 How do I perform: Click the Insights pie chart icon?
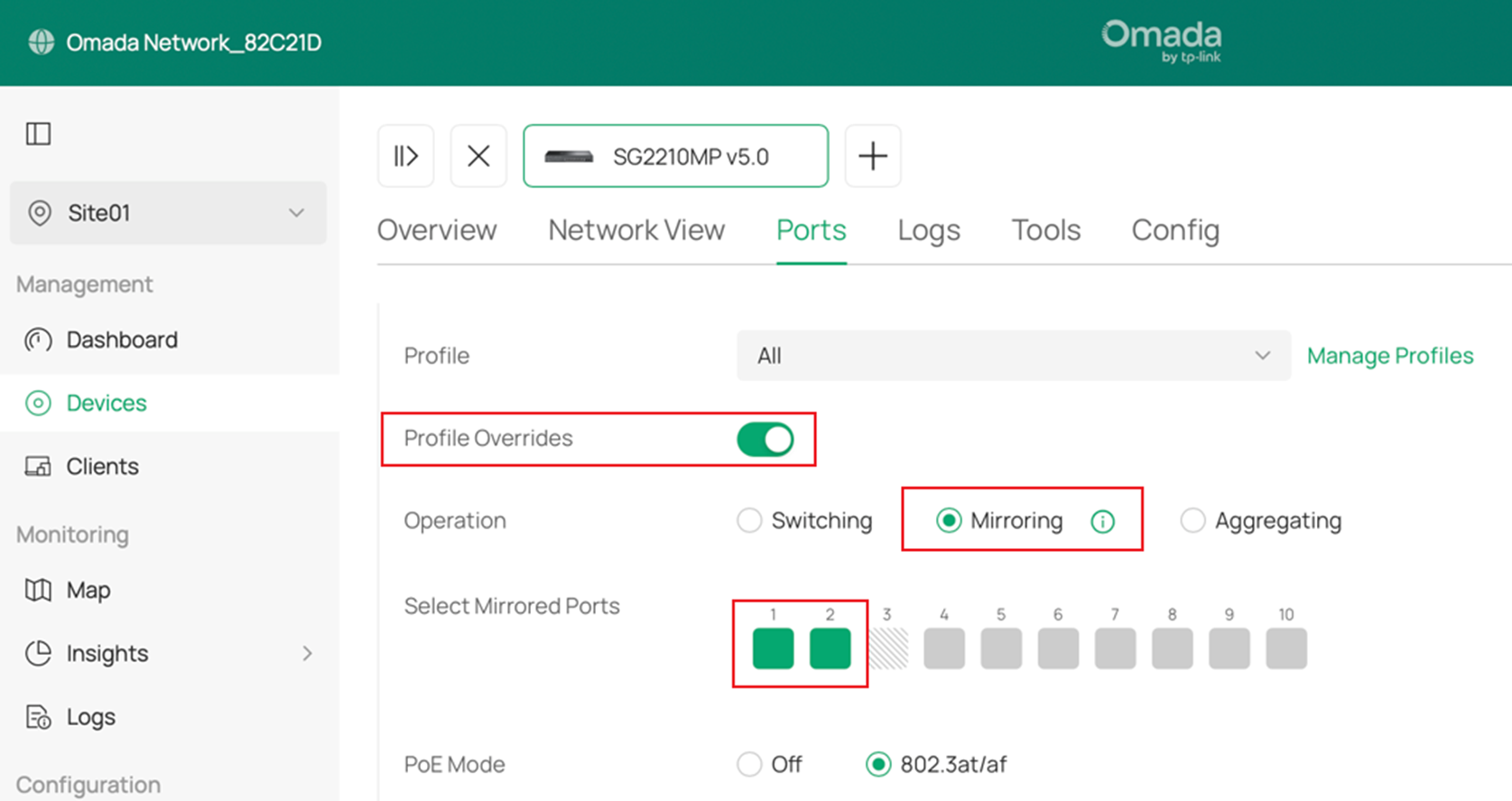38,653
